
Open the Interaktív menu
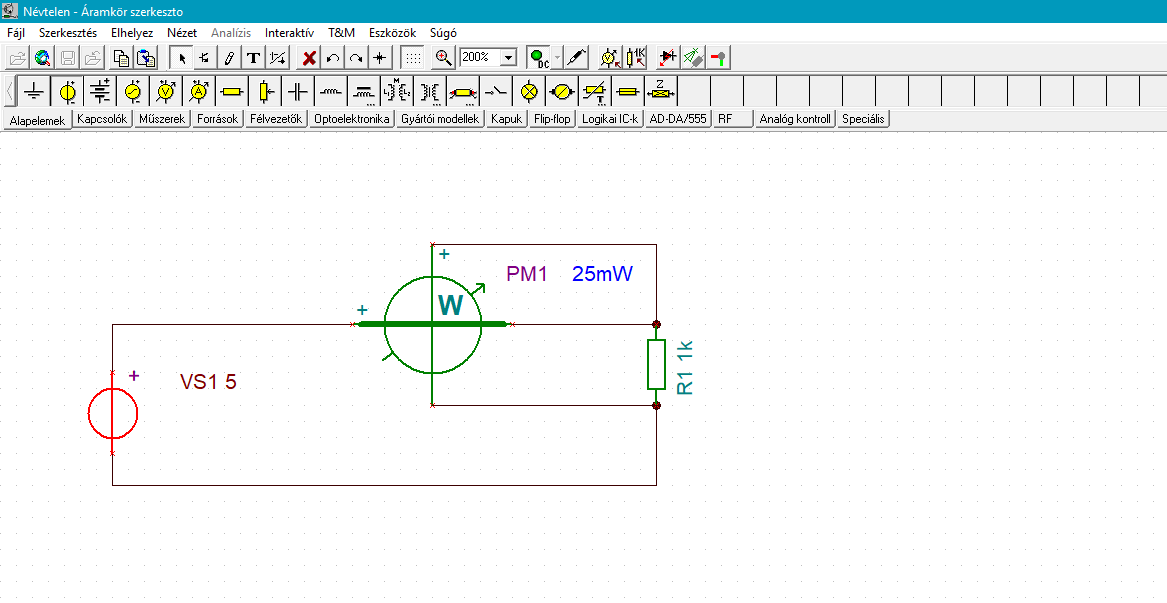[x=289, y=32]
